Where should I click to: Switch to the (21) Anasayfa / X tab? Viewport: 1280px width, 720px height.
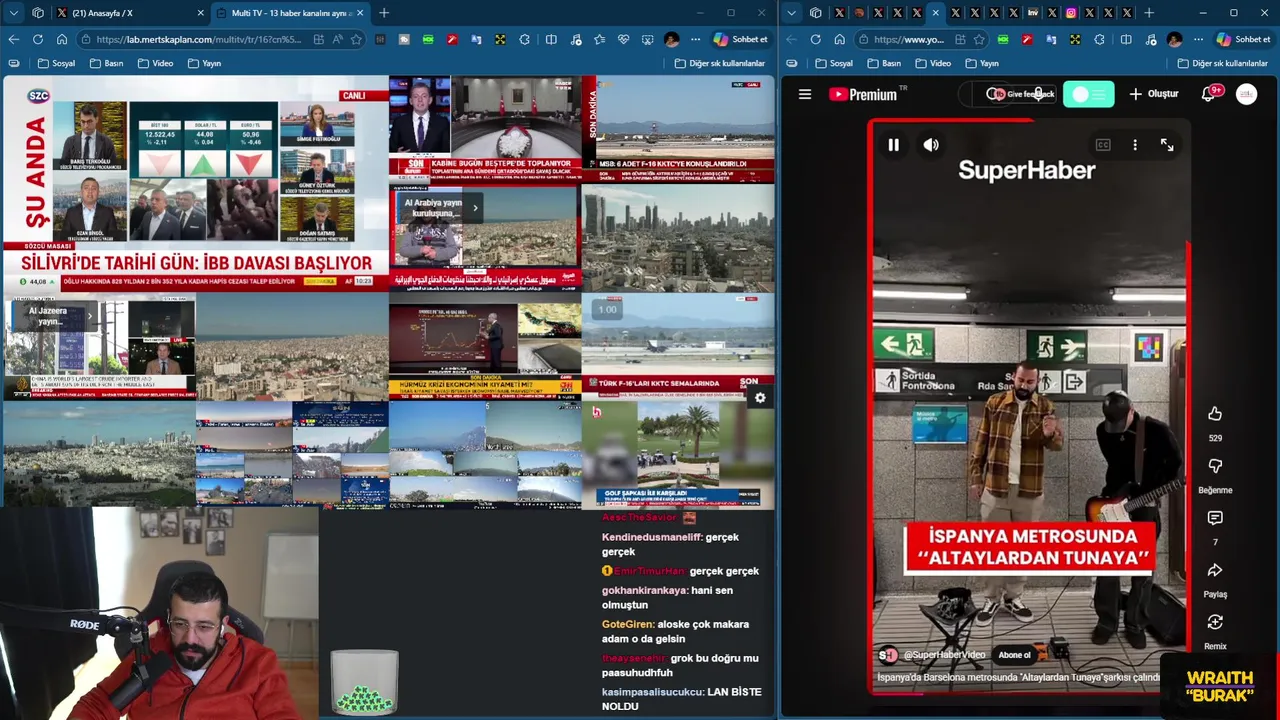pyautogui.click(x=130, y=13)
